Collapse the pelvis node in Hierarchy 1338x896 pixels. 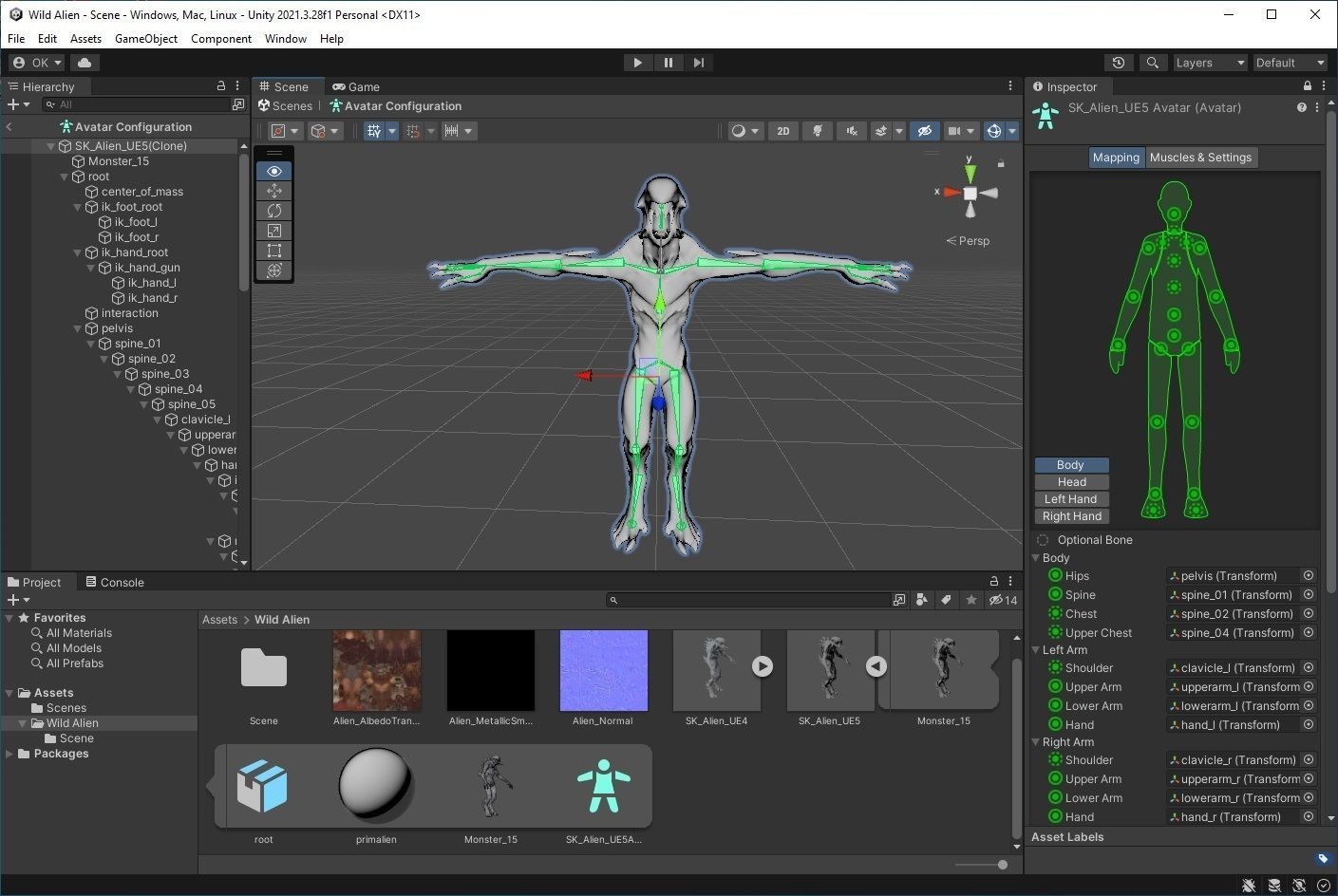pos(78,328)
